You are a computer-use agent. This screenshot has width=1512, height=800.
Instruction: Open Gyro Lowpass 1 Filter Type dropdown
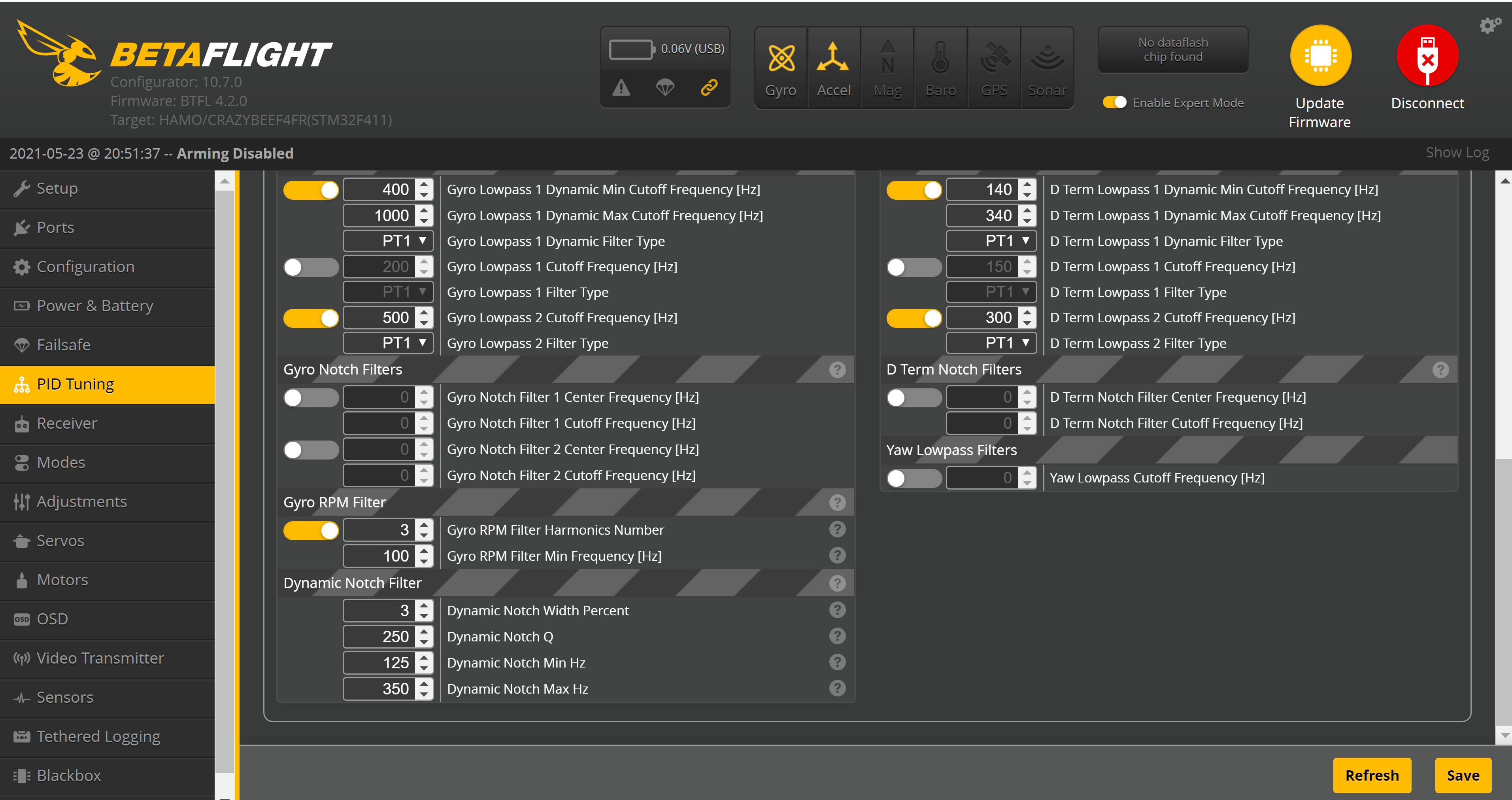(x=388, y=293)
